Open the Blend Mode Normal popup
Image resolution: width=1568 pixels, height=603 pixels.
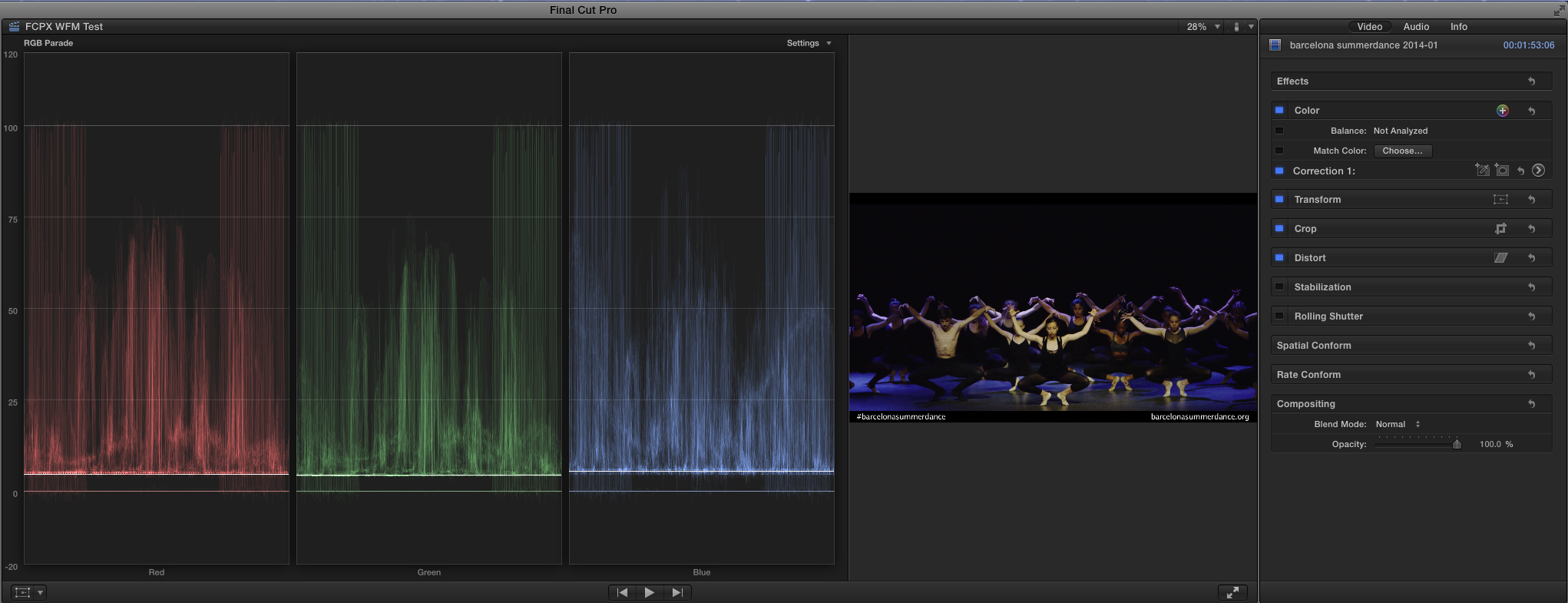tap(1398, 424)
